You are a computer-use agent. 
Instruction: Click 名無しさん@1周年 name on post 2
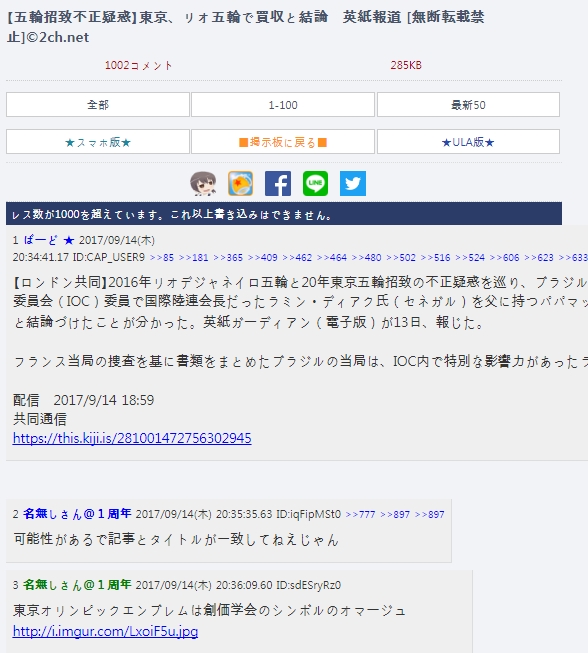(x=77, y=514)
